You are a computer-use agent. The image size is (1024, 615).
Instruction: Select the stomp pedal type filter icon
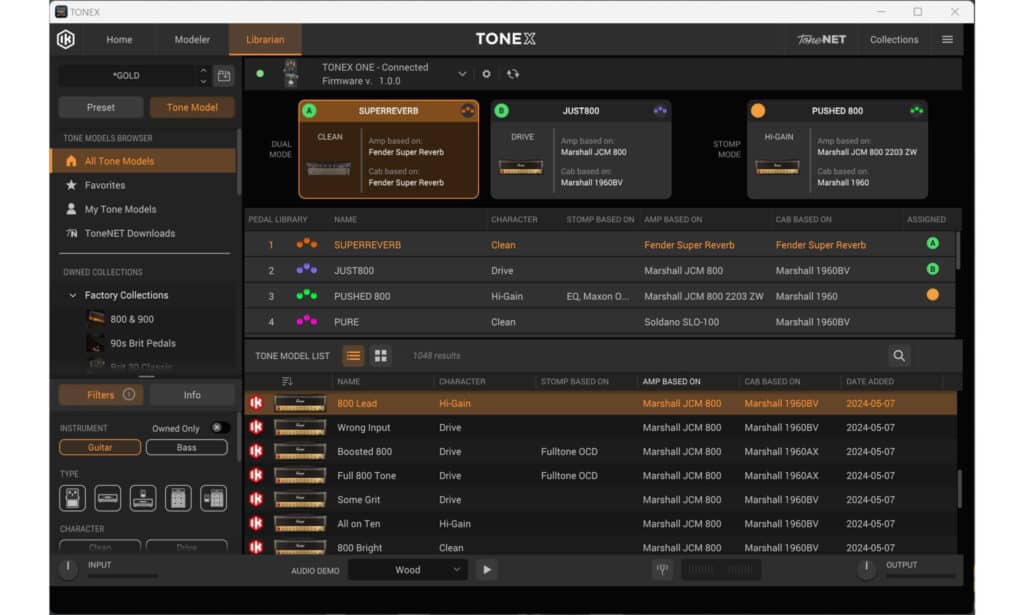click(72, 499)
